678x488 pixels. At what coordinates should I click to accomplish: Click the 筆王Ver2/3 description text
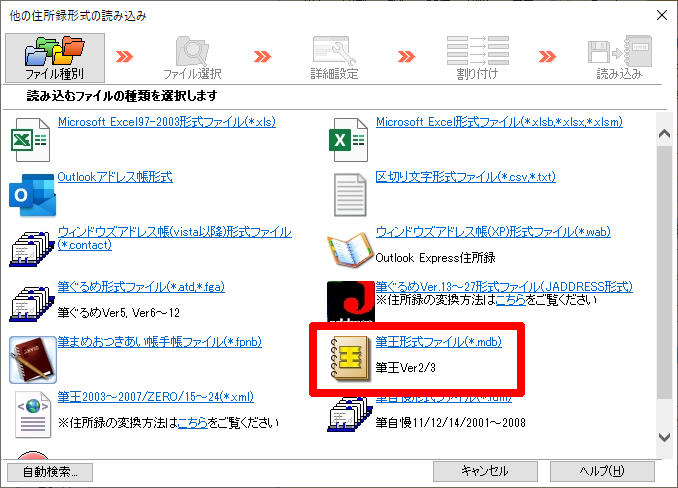pyautogui.click(x=406, y=368)
